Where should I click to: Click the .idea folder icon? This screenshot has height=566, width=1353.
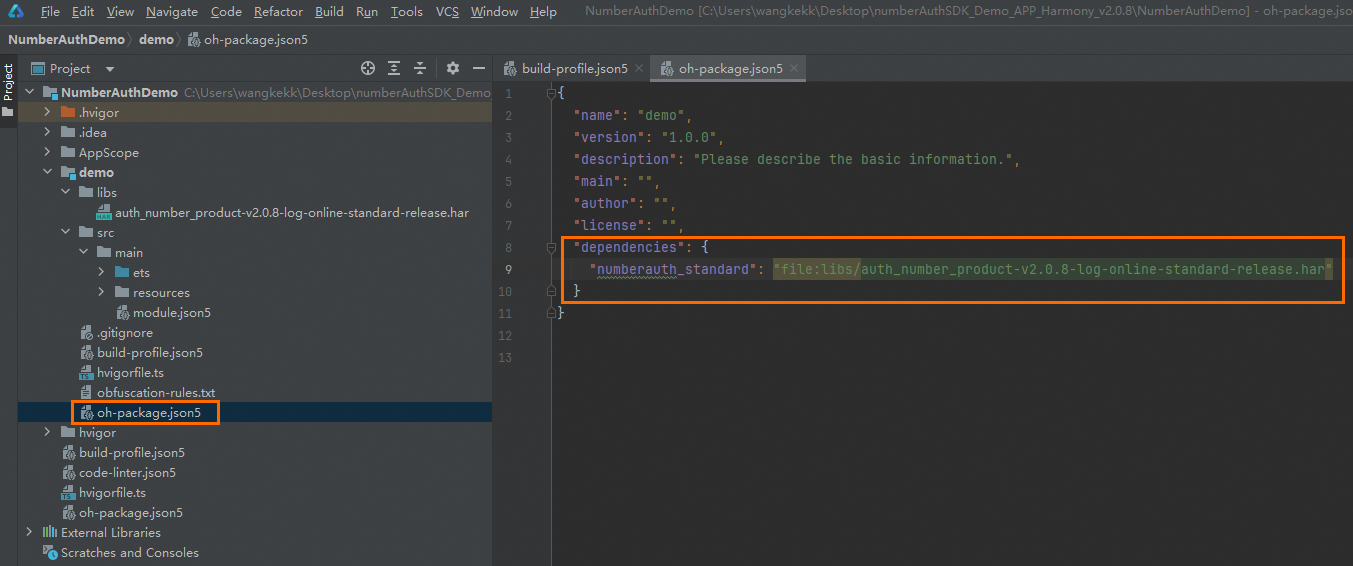[68, 132]
